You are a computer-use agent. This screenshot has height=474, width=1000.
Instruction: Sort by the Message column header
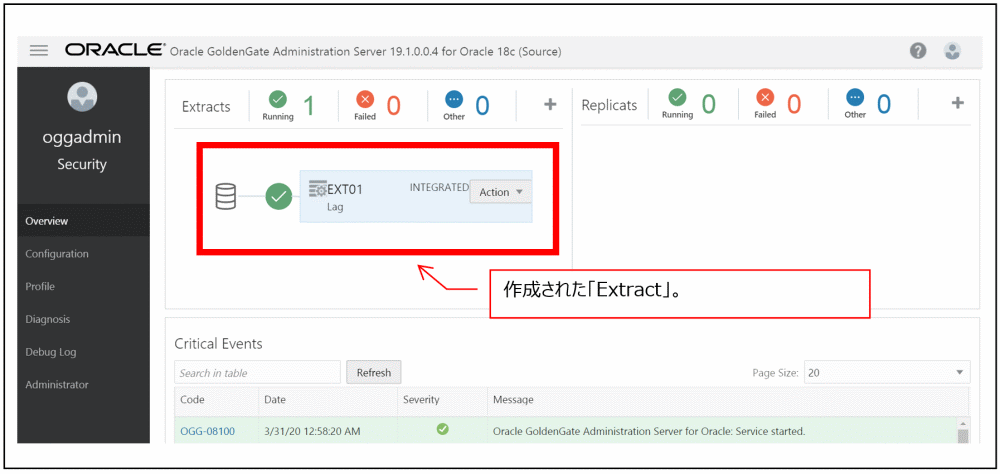(728, 400)
